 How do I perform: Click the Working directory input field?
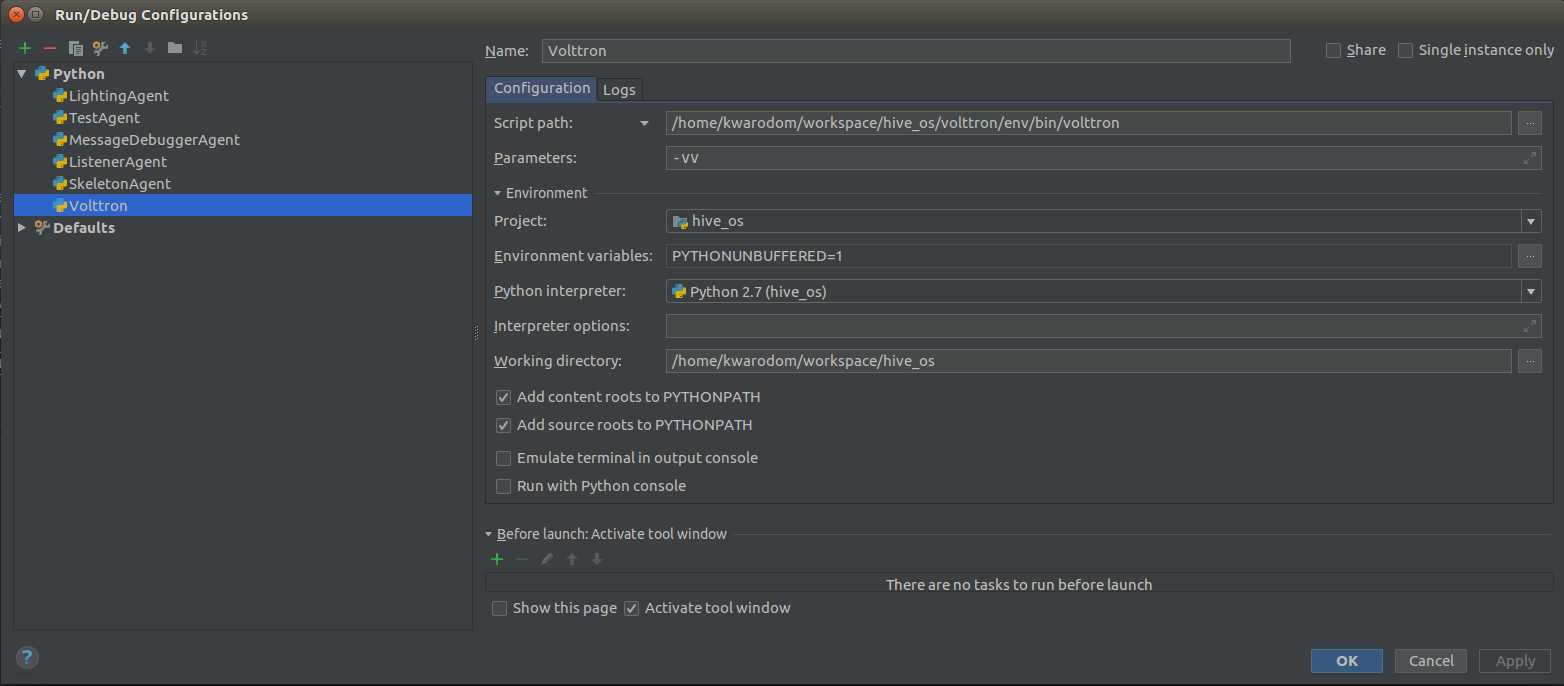click(x=1089, y=361)
